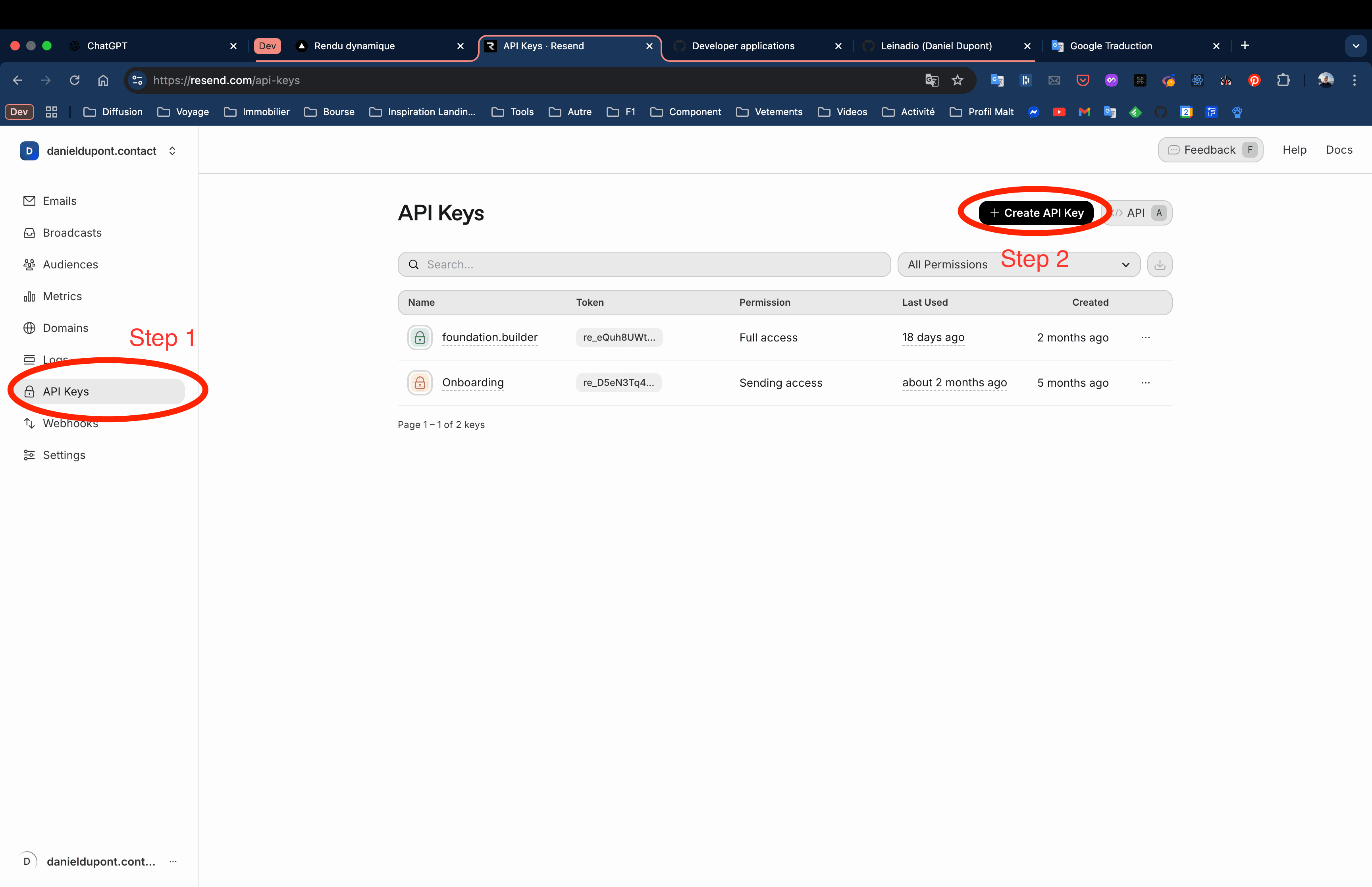Open Settings in the sidebar
Screen dimensions: 1372x887
click(64, 455)
